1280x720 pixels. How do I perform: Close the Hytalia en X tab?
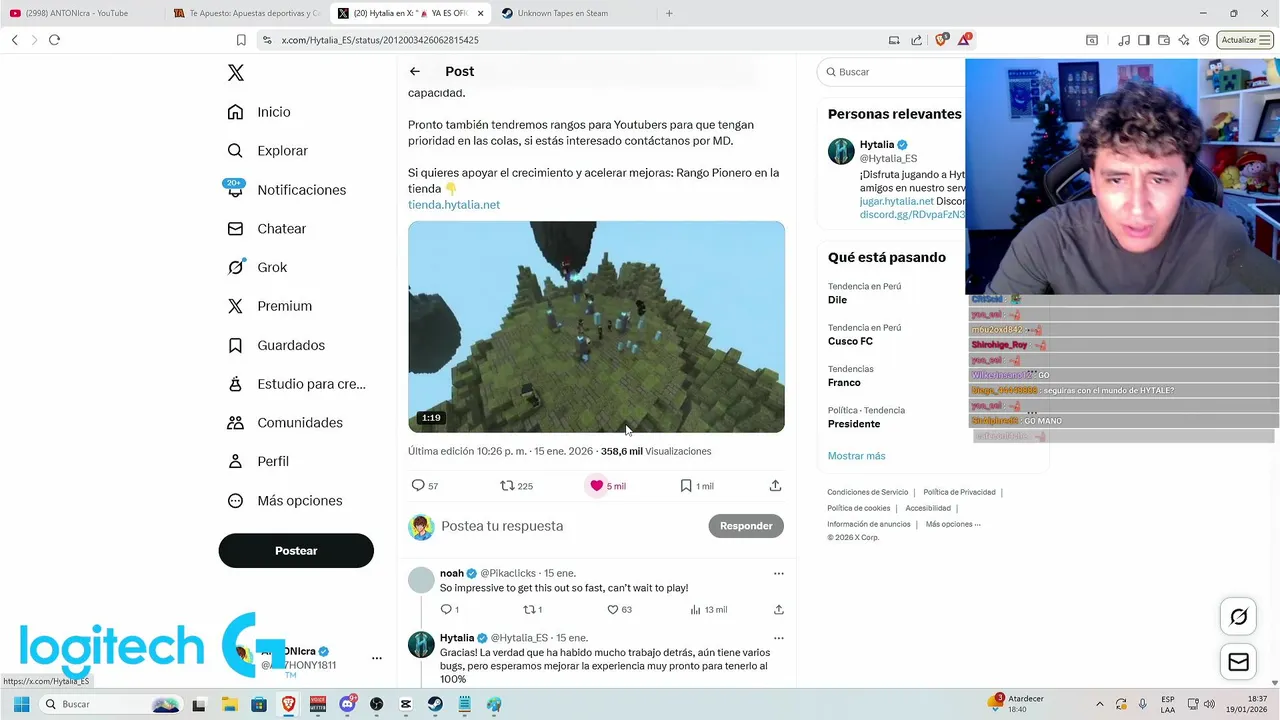coord(480,13)
